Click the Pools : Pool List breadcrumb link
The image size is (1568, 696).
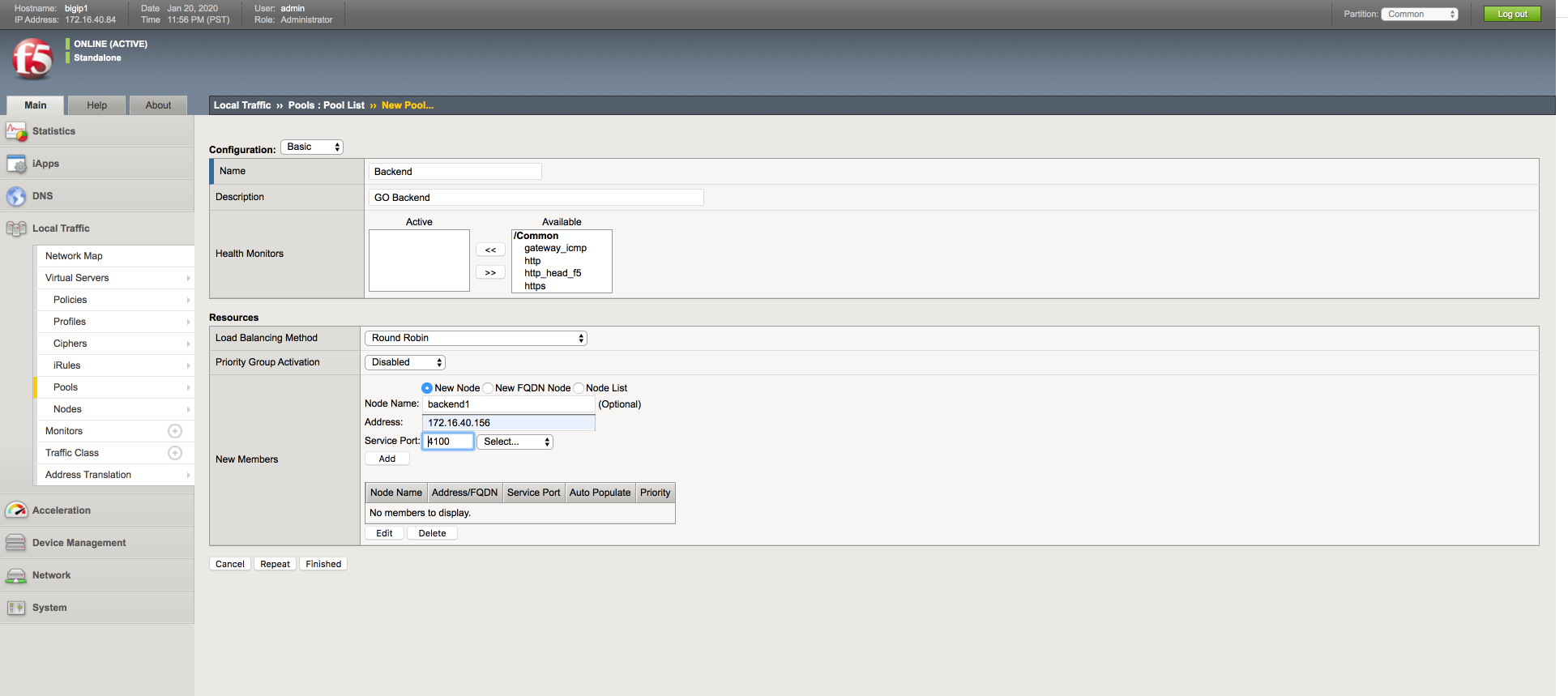pos(327,105)
